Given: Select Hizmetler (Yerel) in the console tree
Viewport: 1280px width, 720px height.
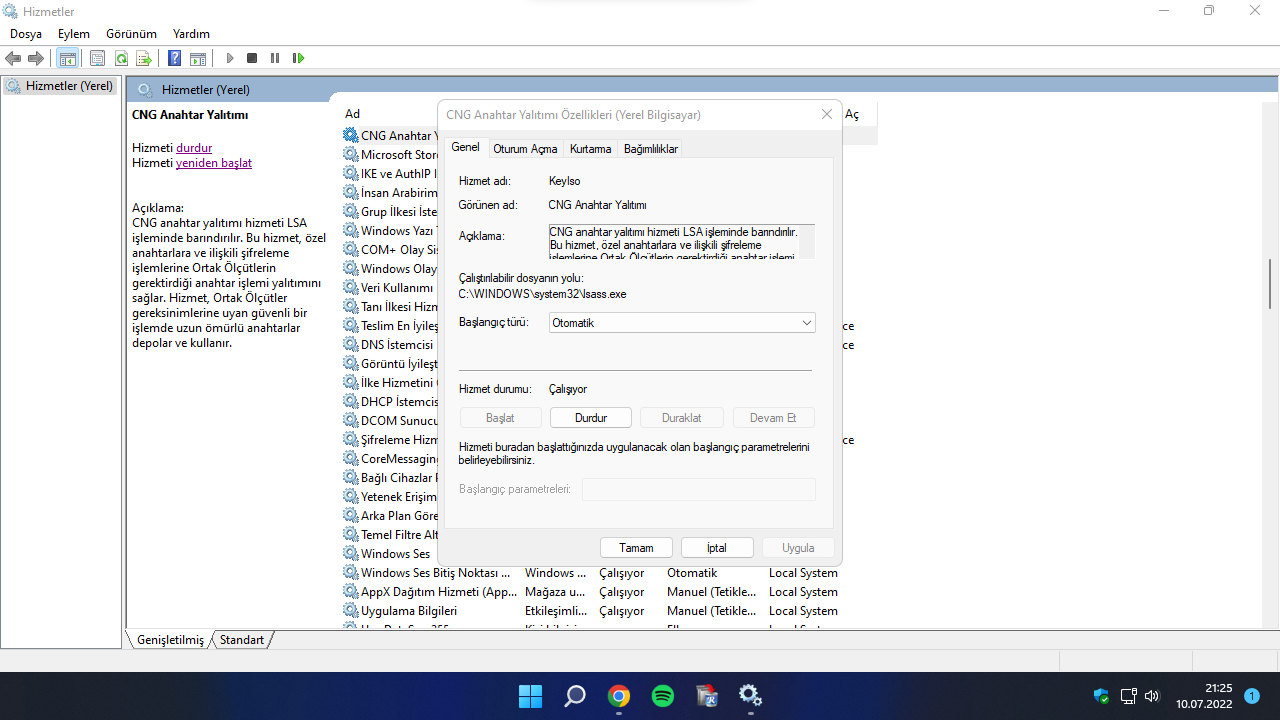Looking at the screenshot, I should 60,86.
